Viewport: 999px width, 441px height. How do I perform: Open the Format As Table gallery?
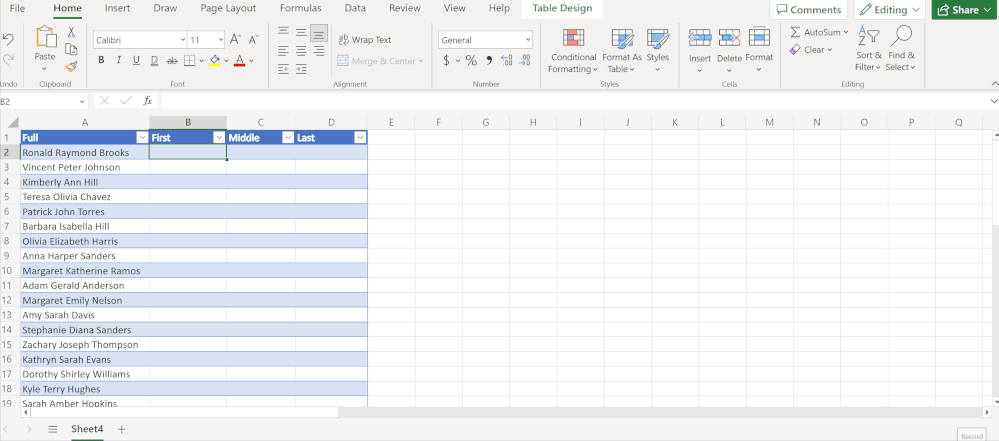(622, 51)
